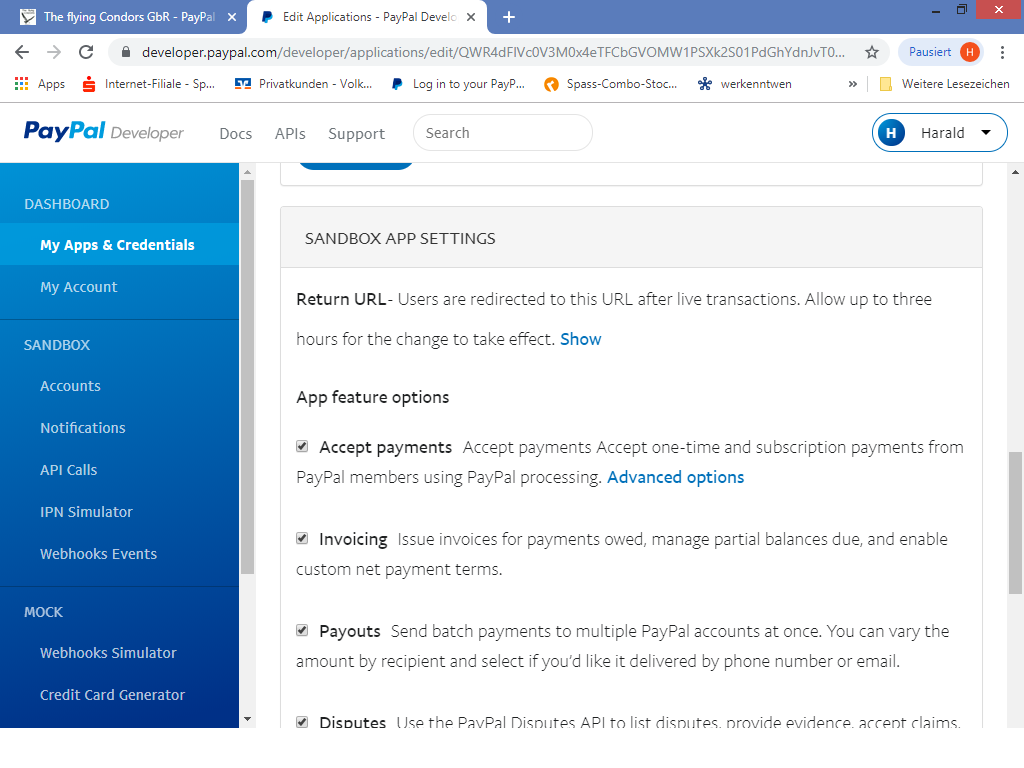Open a new browser tab with plus icon

(x=509, y=17)
